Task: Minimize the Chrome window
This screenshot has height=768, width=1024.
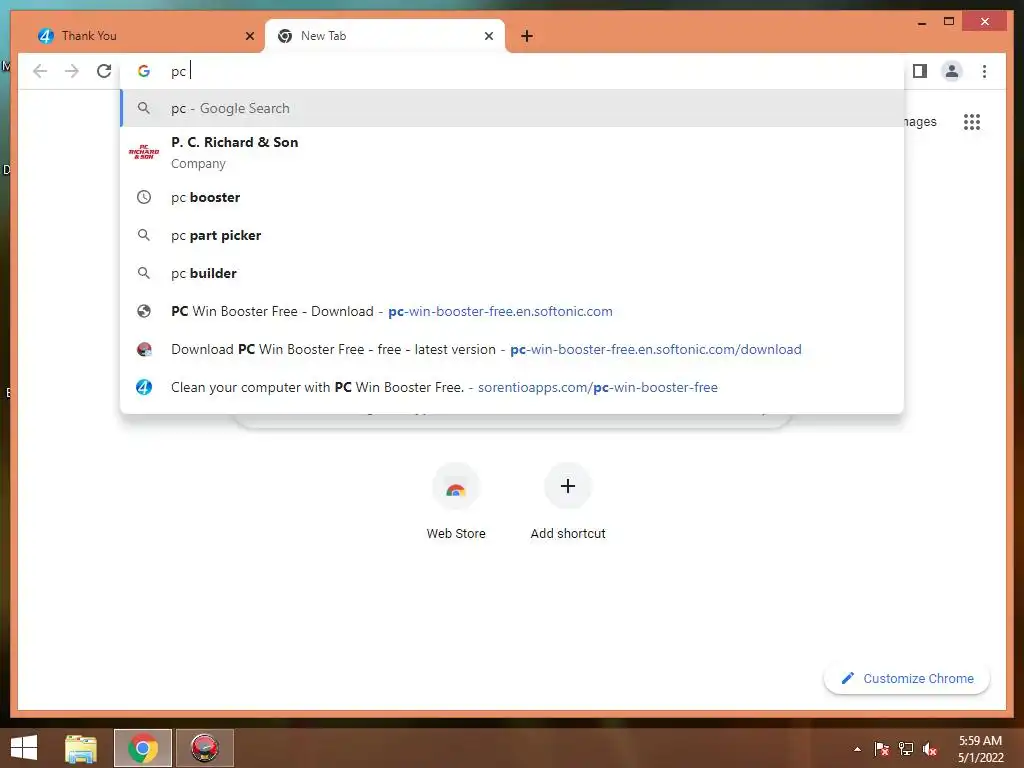Action: [x=921, y=22]
